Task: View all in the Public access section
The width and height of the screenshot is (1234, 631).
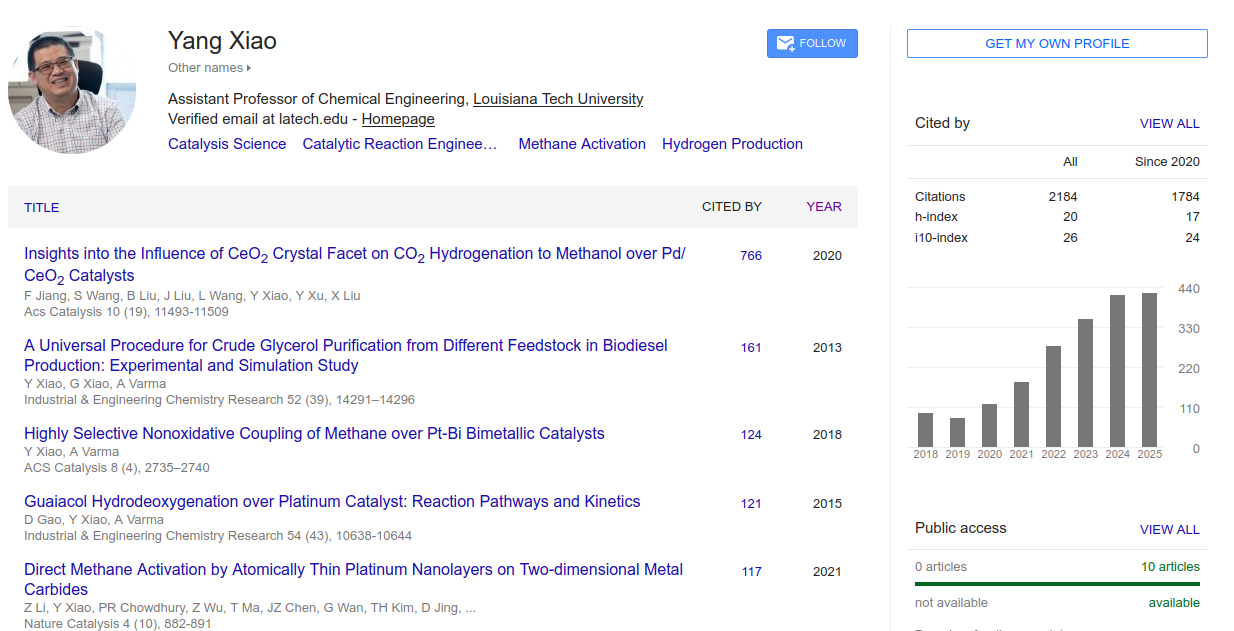Action: pos(1169,530)
